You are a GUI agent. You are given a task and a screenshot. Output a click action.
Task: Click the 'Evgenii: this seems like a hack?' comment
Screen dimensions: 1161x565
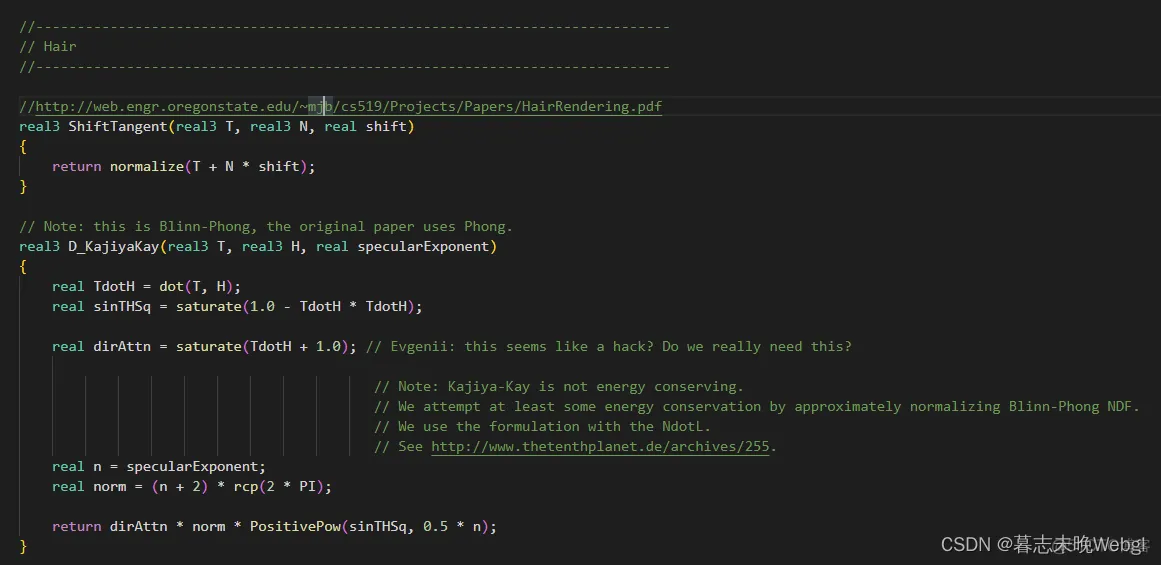coord(609,347)
